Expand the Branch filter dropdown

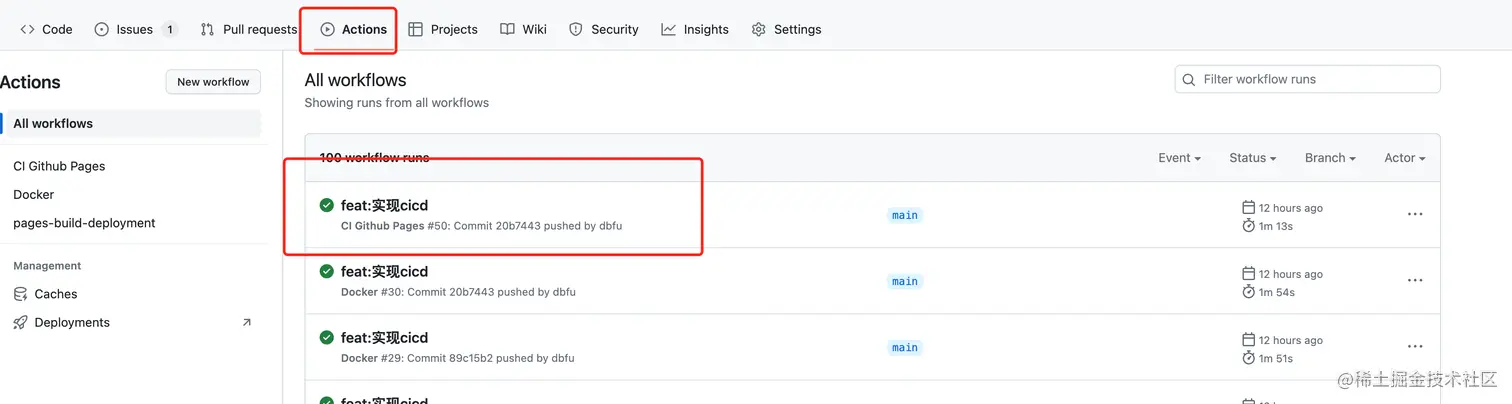point(1330,158)
